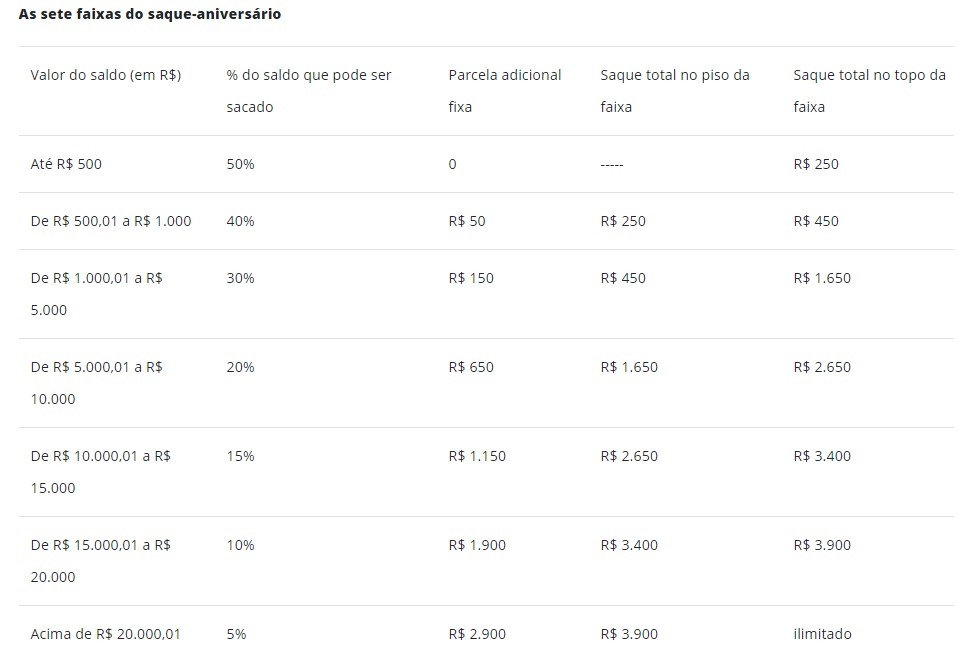Viewport: 958px width, 666px height.
Task: Click the 'Saque total no piso da faixa' header
Action: click(675, 91)
